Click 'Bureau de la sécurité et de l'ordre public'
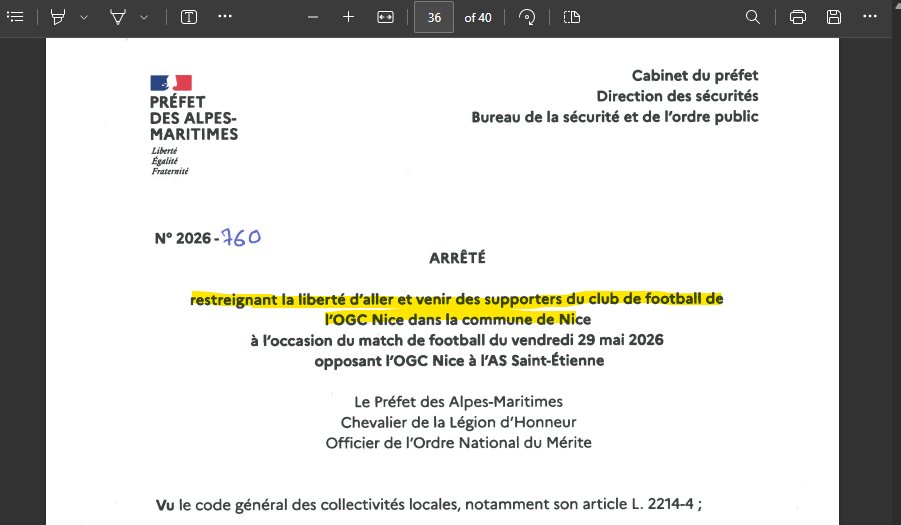 (x=615, y=117)
